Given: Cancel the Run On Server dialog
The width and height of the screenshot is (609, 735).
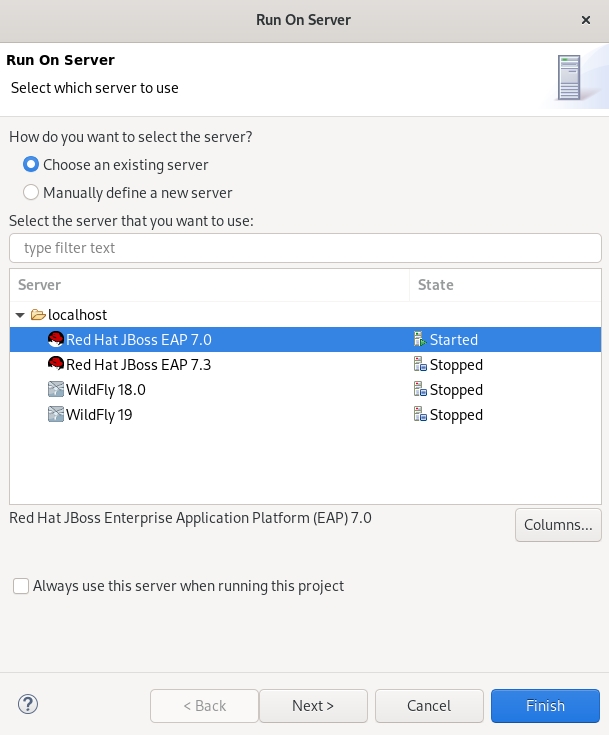Looking at the screenshot, I should (429, 706).
